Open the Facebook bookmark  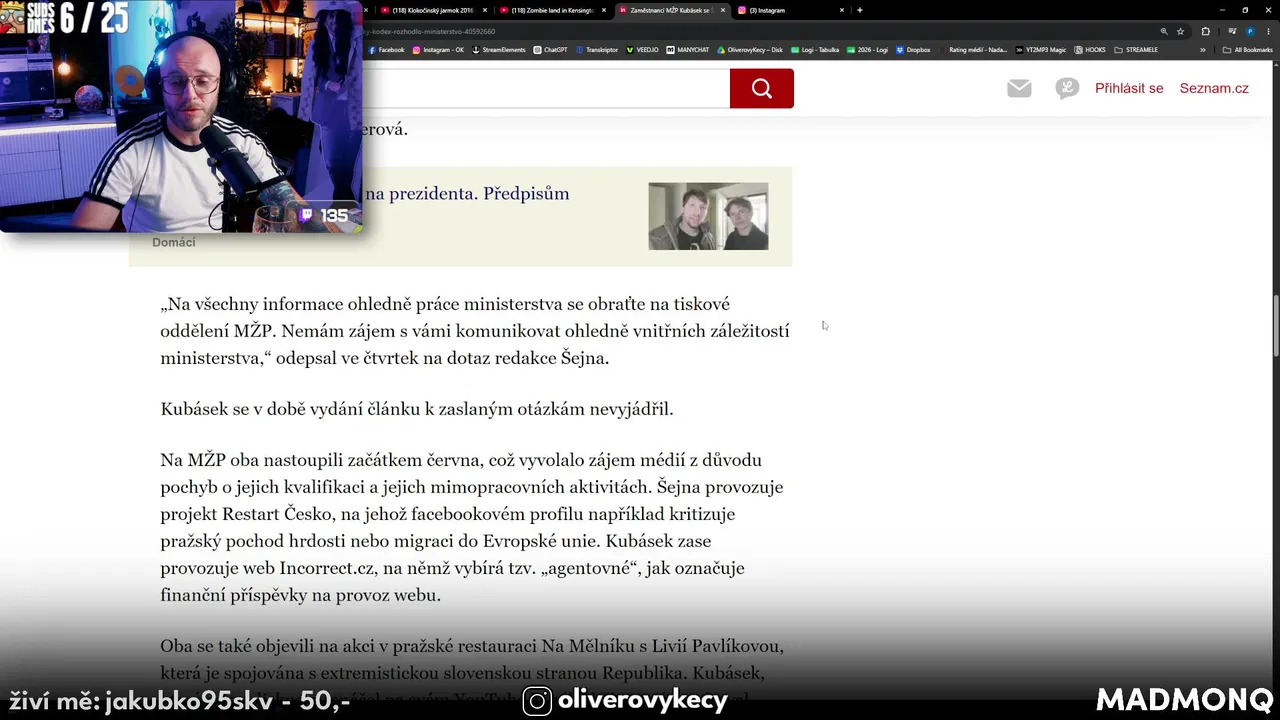coord(386,49)
